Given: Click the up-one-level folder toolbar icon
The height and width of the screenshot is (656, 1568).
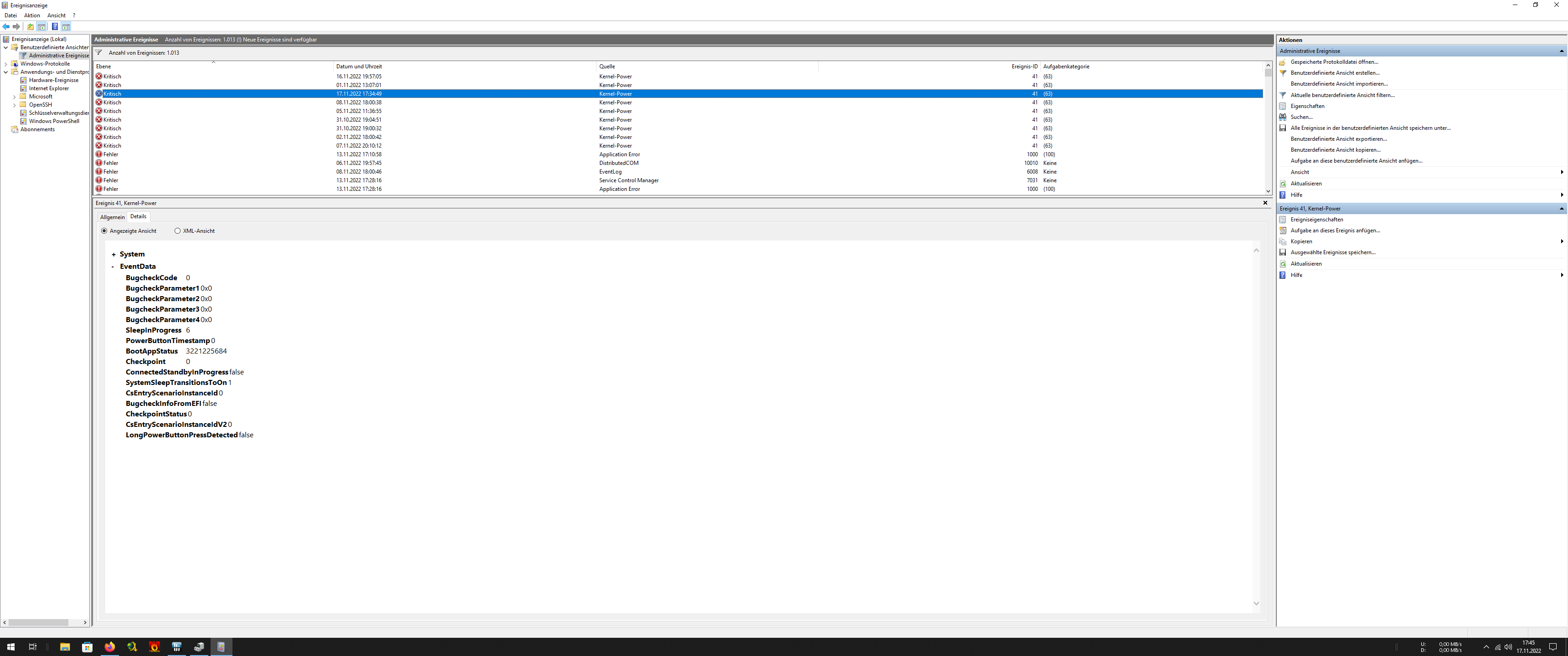Looking at the screenshot, I should point(31,27).
